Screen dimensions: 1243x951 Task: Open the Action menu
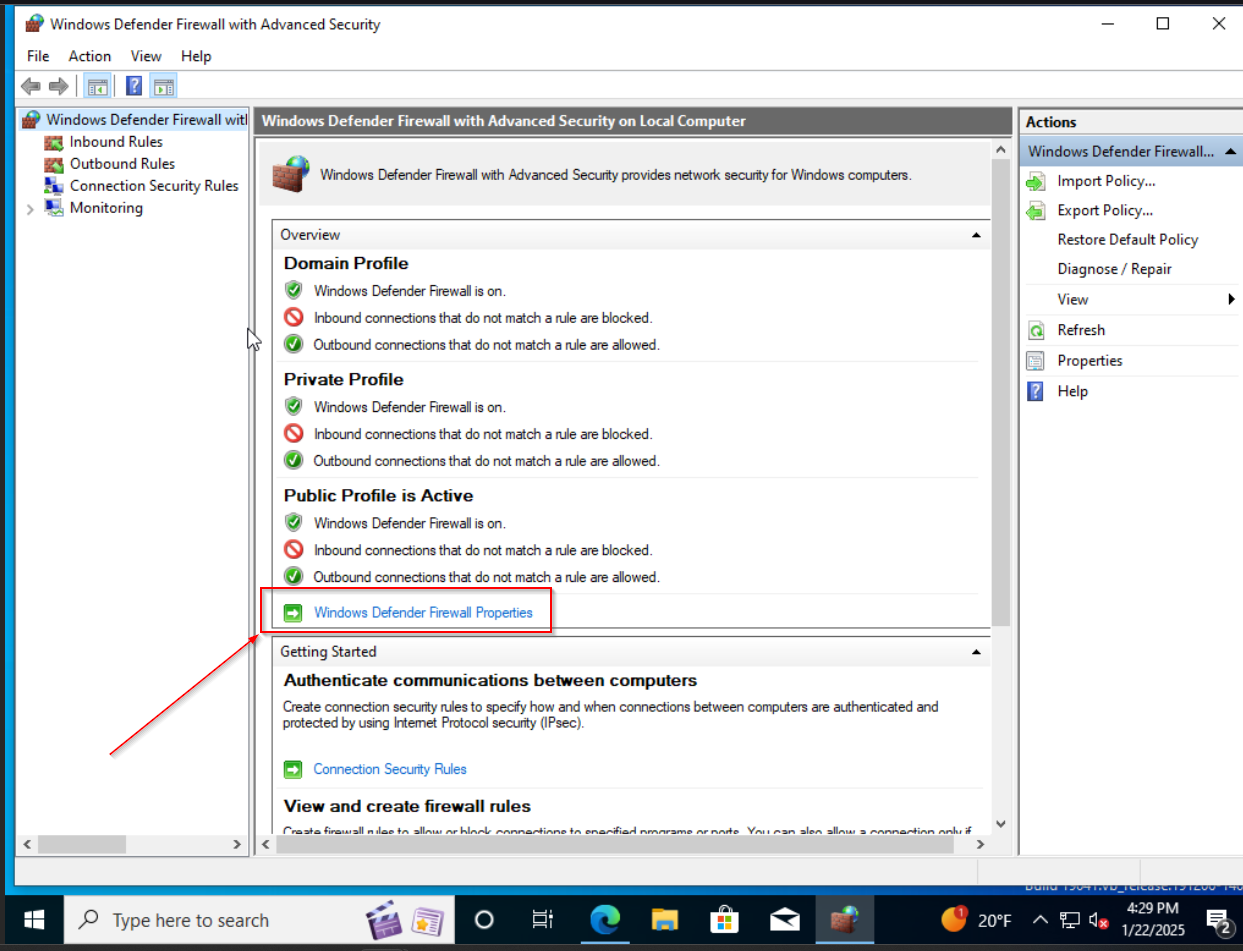tap(90, 56)
